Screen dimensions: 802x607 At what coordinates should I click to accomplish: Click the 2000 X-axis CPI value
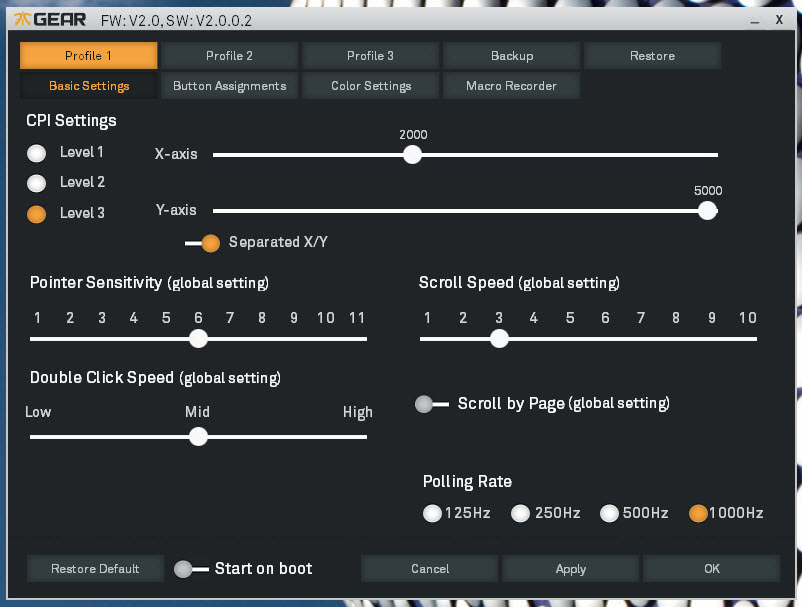click(413, 134)
